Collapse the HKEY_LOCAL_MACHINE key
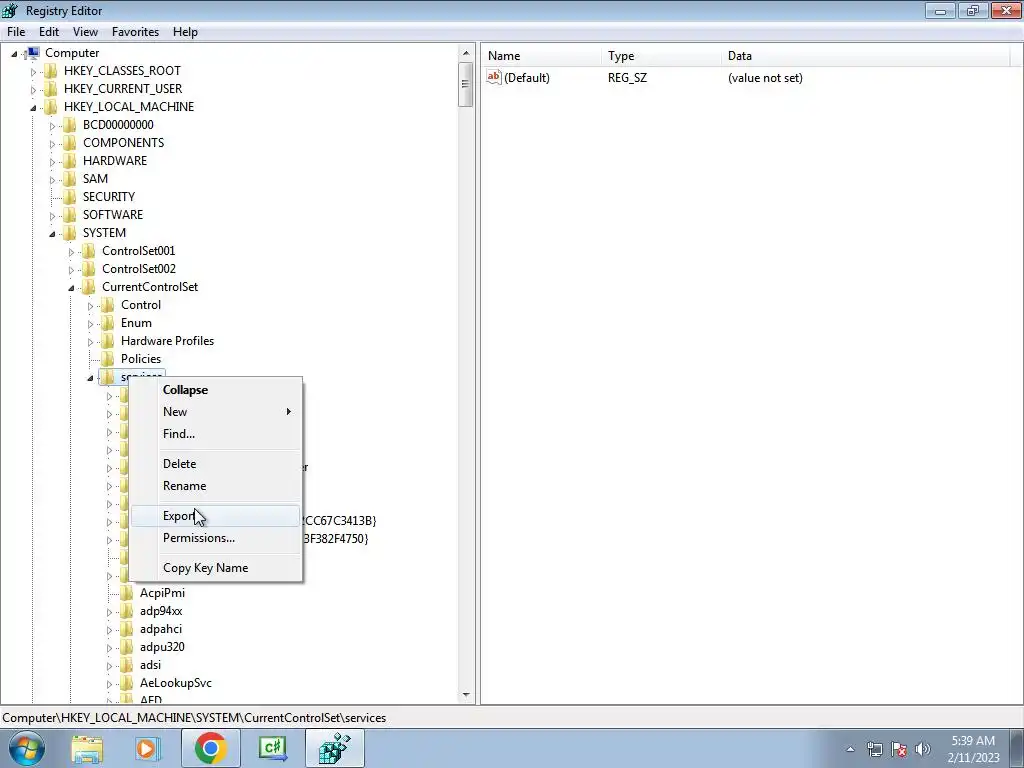This screenshot has height=768, width=1024. (x=33, y=108)
